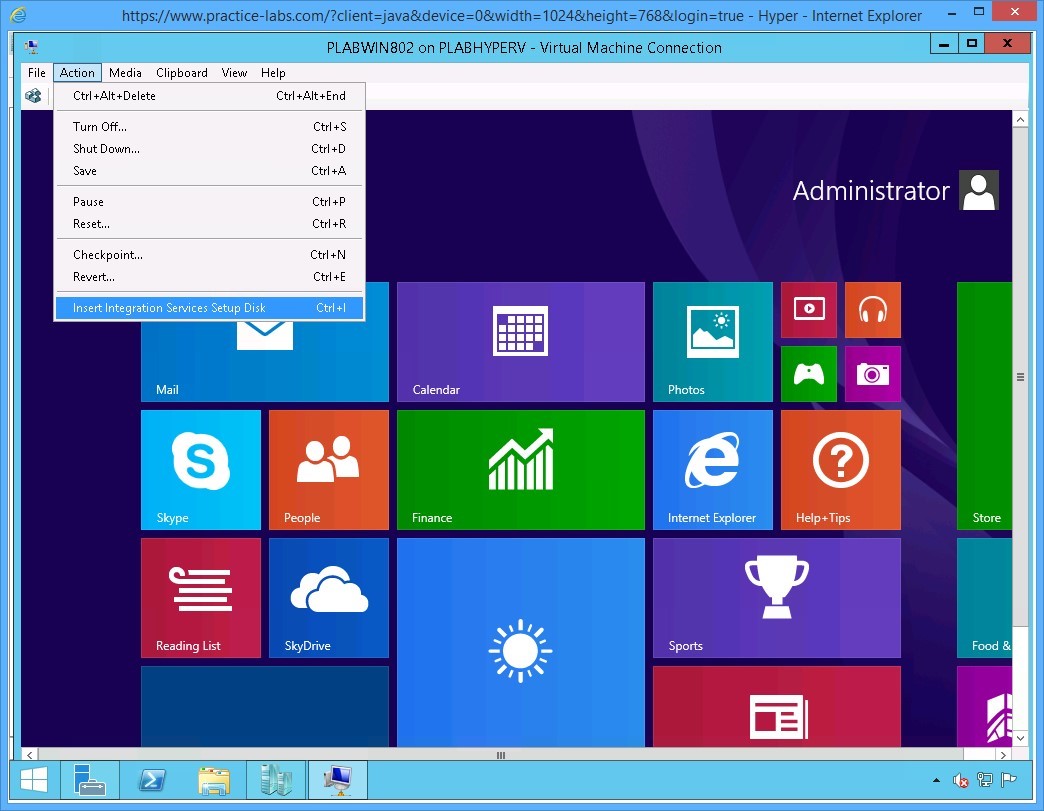Screen dimensions: 1044x811
Task: Open PowerShell from the taskbar
Action: point(152,780)
